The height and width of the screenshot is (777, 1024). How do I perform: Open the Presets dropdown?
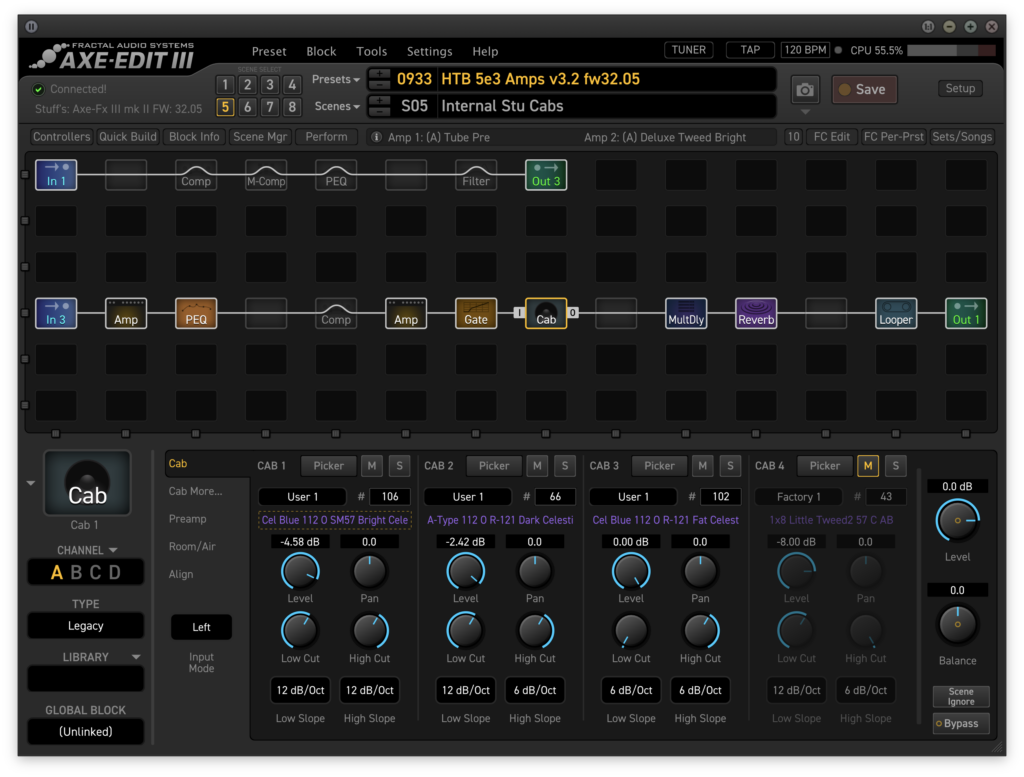click(336, 80)
